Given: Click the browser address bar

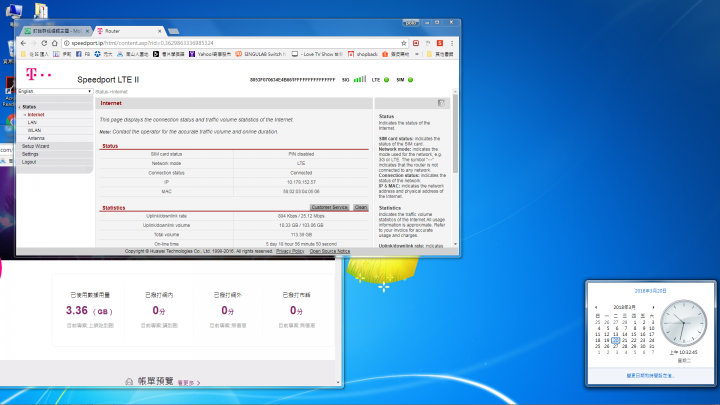Looking at the screenshot, I should [x=234, y=43].
